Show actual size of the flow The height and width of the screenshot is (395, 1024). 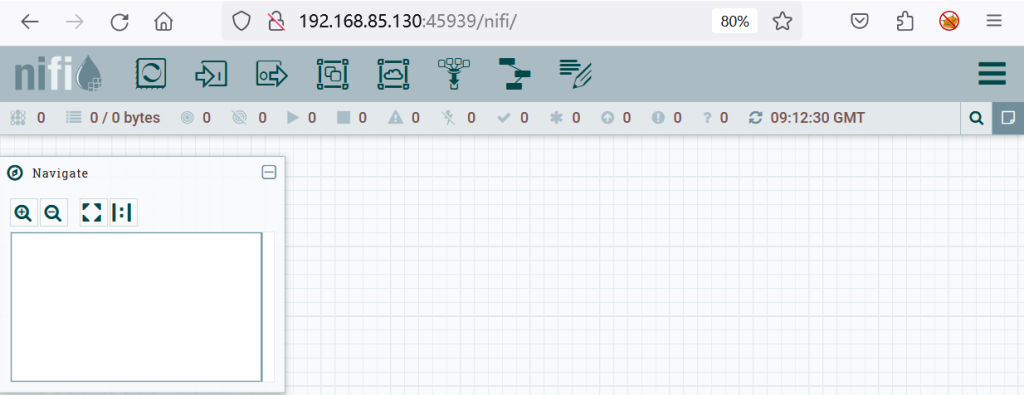[x=123, y=213]
